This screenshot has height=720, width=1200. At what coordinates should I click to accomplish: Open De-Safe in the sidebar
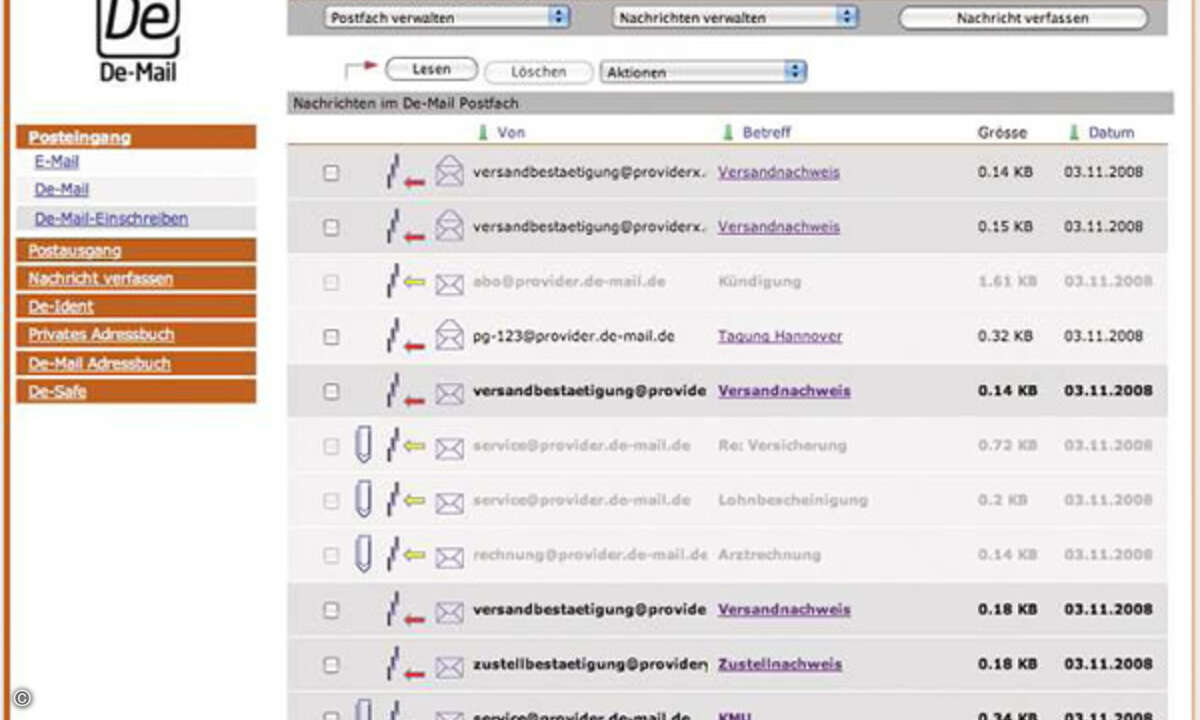pos(136,391)
